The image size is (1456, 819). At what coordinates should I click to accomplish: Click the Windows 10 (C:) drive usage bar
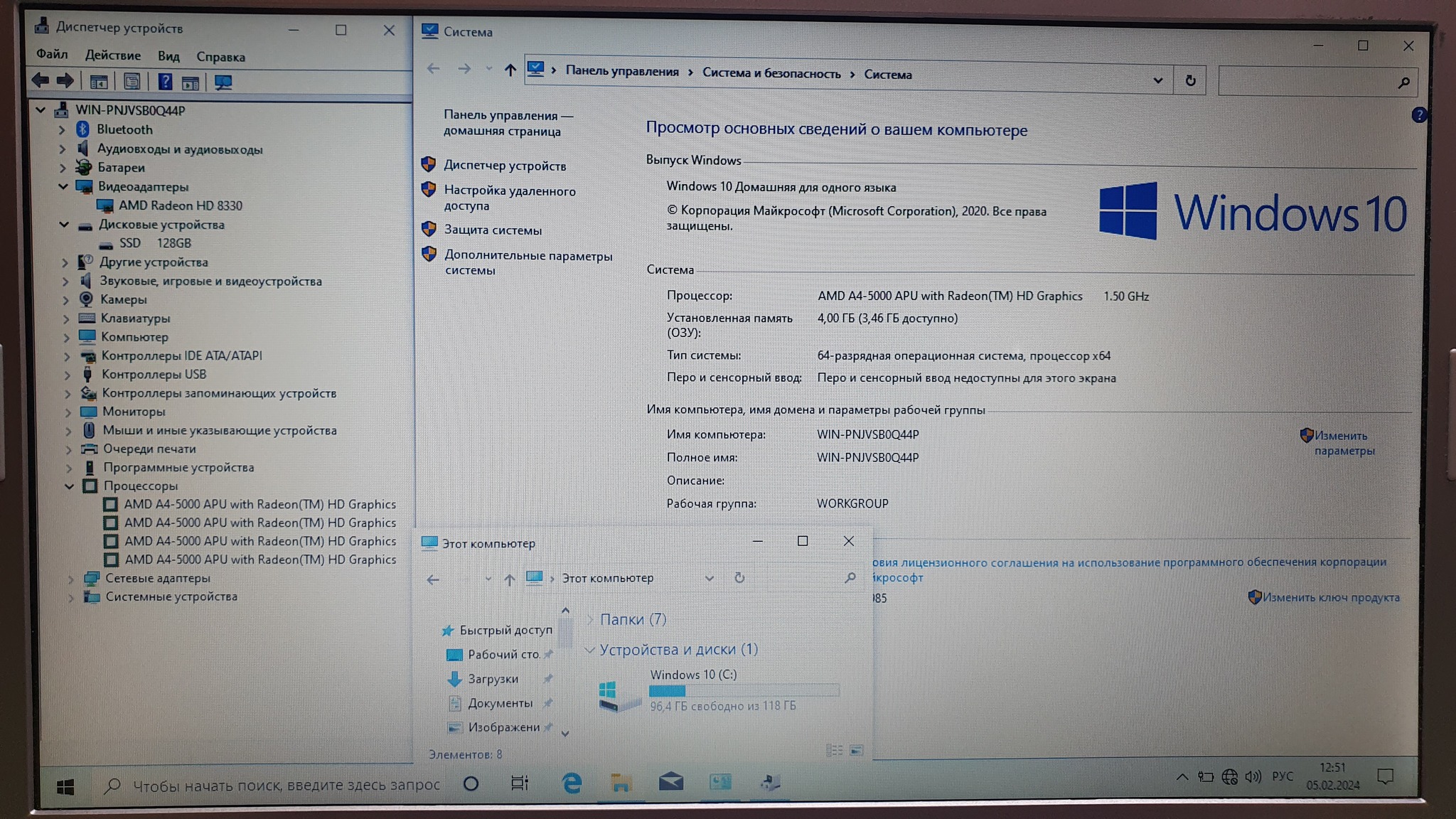coord(744,690)
